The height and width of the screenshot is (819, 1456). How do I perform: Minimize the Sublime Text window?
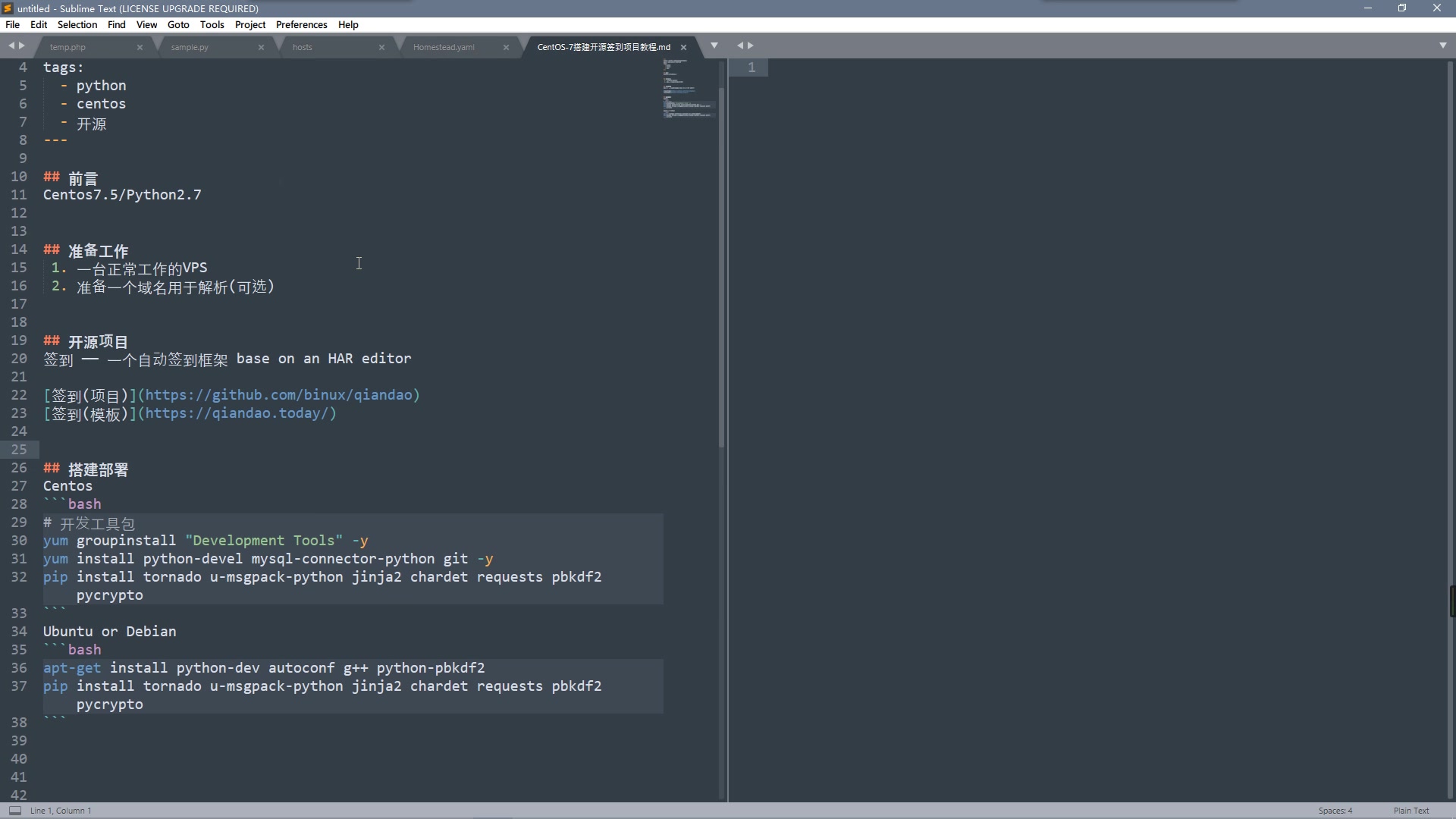[1368, 8]
